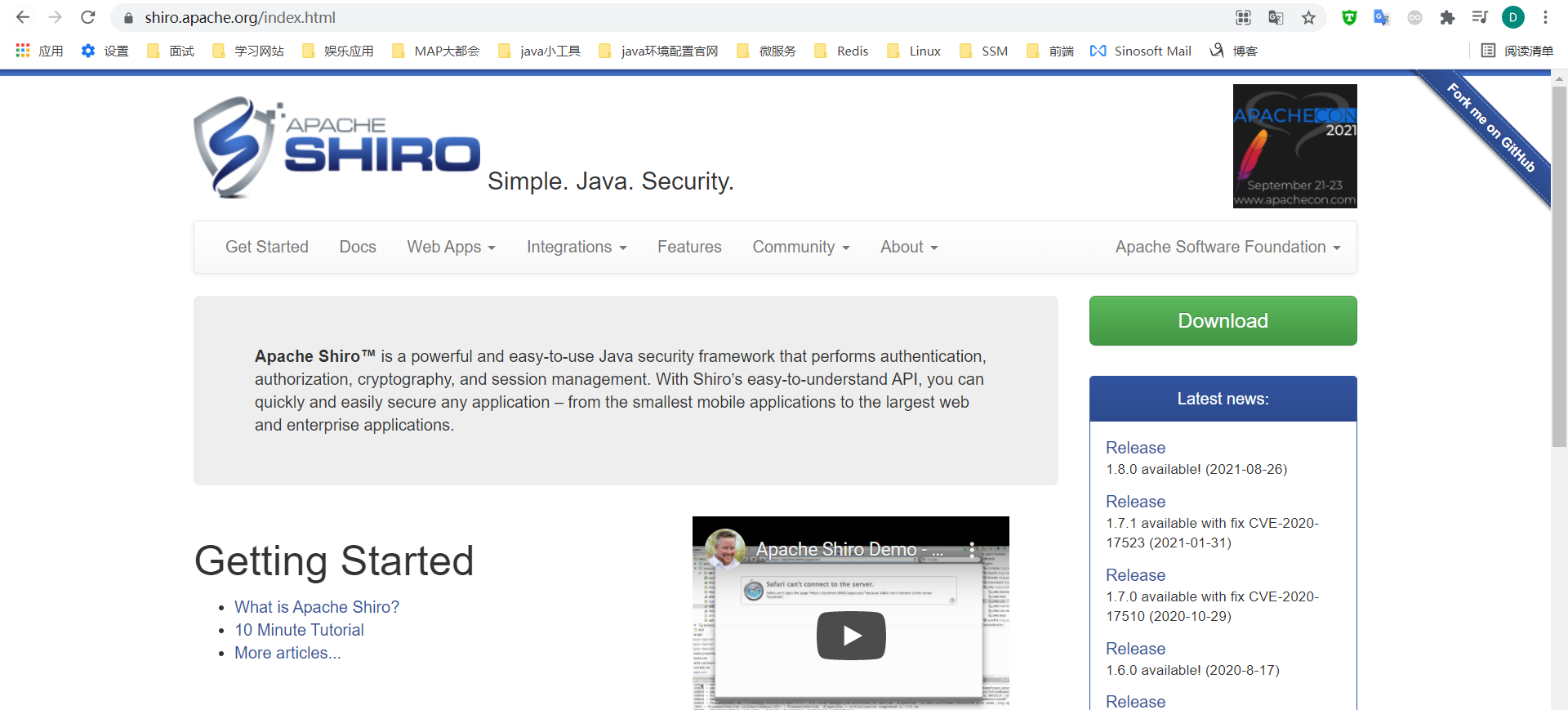Go back to the previous page
Image resolution: width=1568 pixels, height=710 pixels.
click(x=23, y=17)
